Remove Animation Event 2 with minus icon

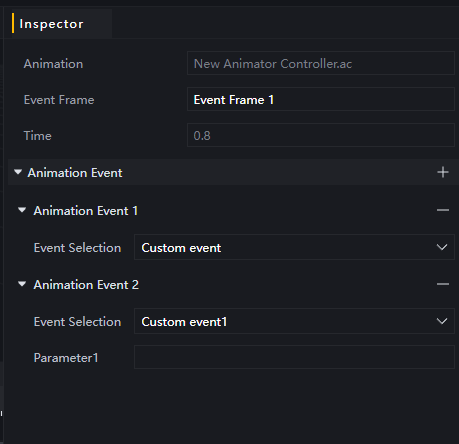443,284
